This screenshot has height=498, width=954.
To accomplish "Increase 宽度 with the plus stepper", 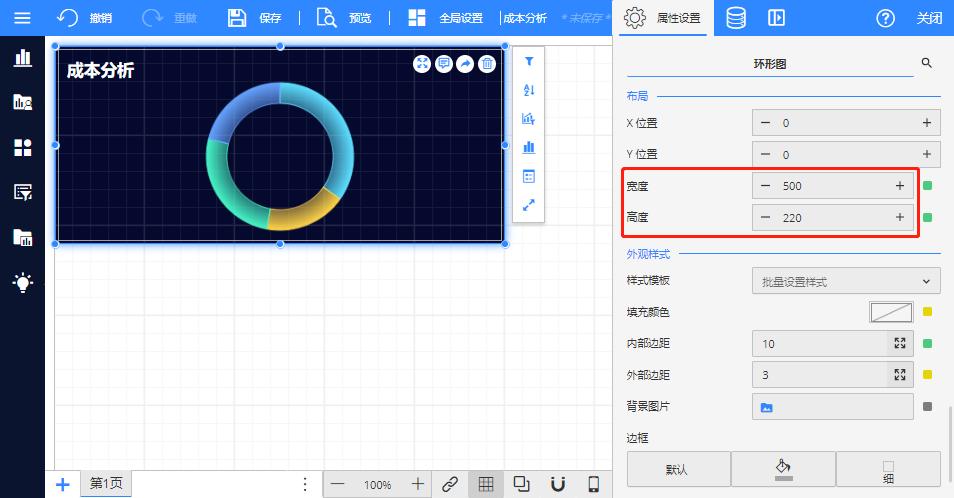I will (900, 186).
